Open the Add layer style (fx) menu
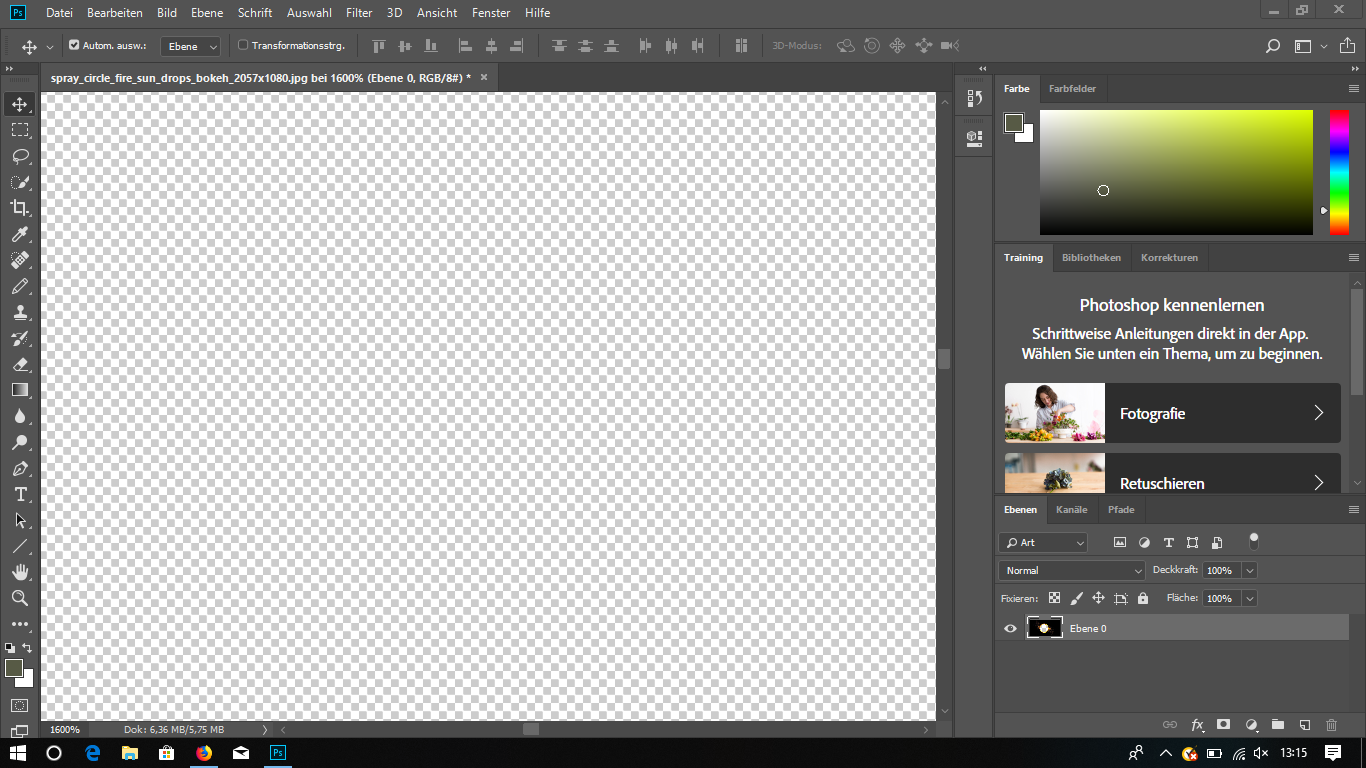The width and height of the screenshot is (1366, 768). (1197, 725)
